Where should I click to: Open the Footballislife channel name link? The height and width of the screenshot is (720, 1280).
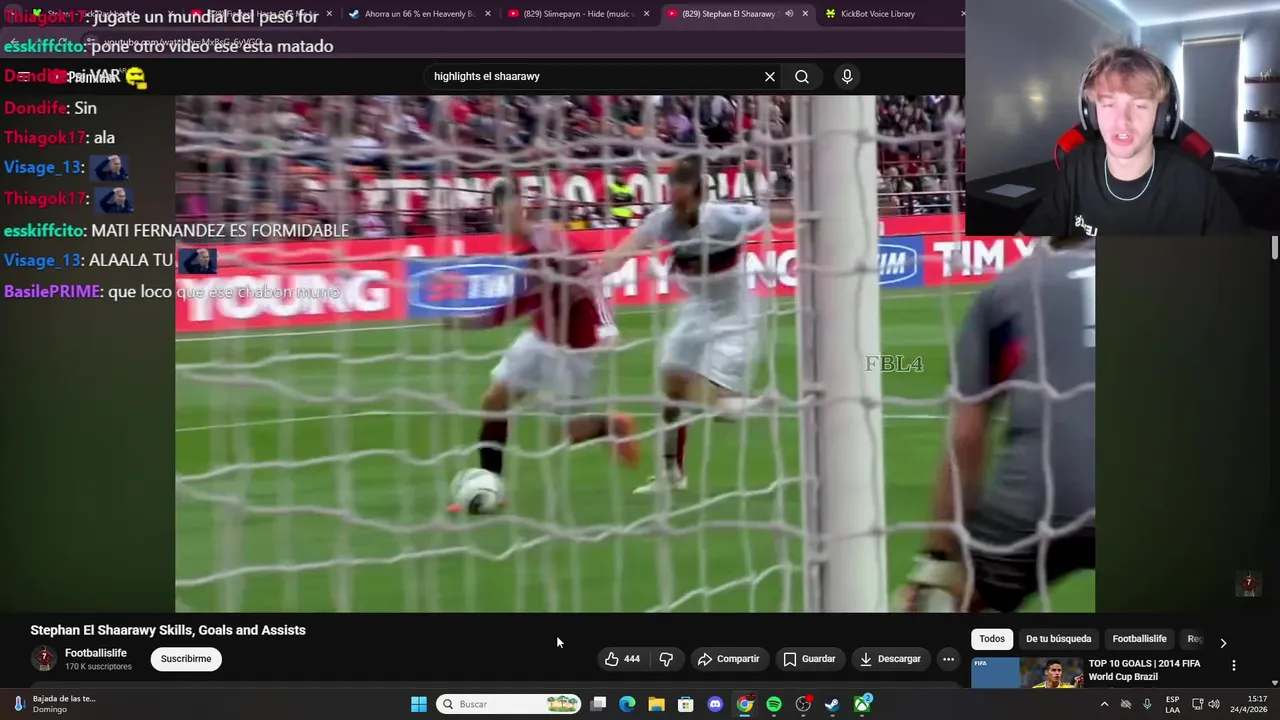96,653
